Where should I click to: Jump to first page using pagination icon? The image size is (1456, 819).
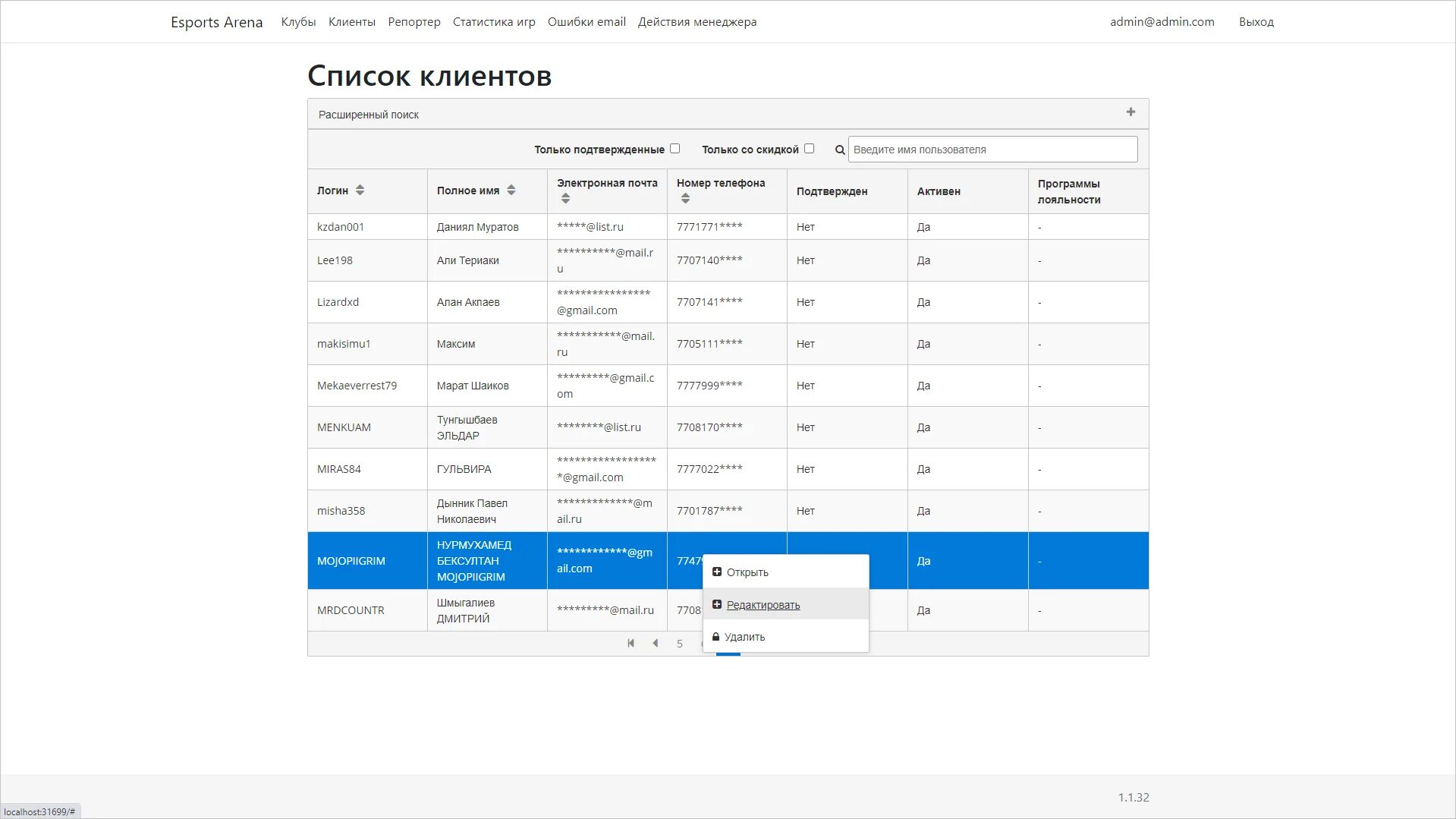click(x=631, y=643)
